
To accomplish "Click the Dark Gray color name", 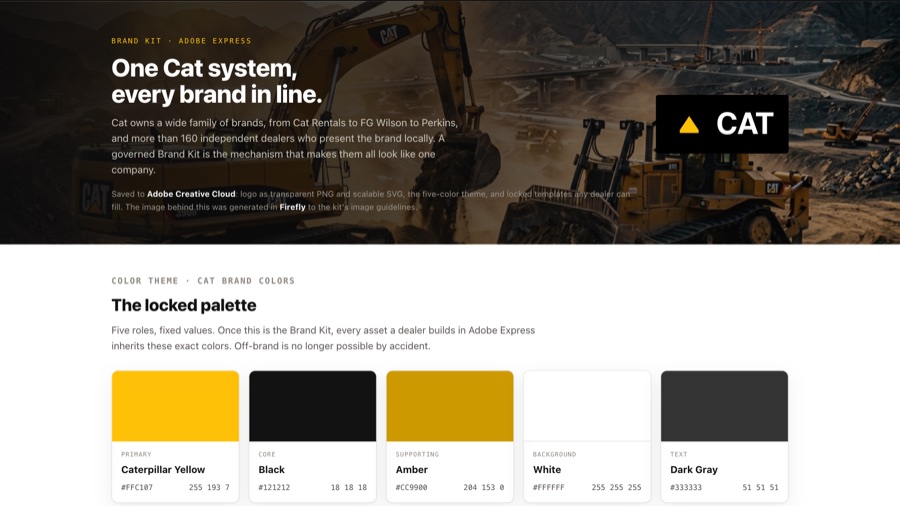I will [693, 469].
